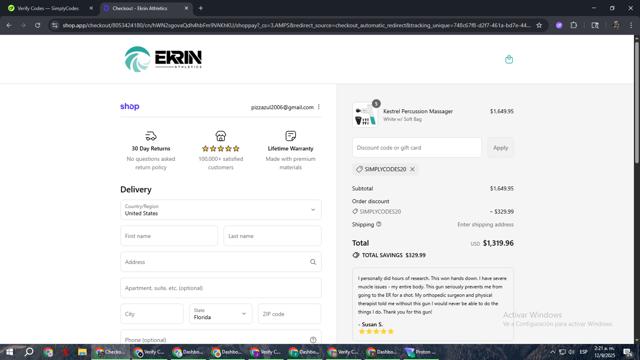
Task: Click the Checkout Chrome window in taskbar
Action: pos(110,352)
